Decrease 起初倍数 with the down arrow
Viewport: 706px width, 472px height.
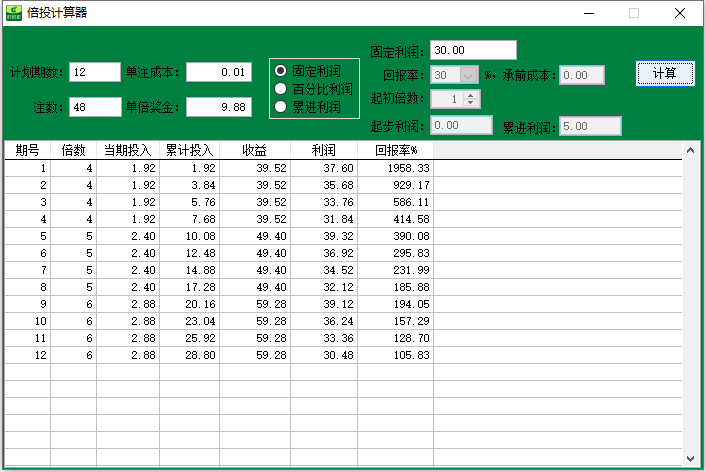coord(471,103)
